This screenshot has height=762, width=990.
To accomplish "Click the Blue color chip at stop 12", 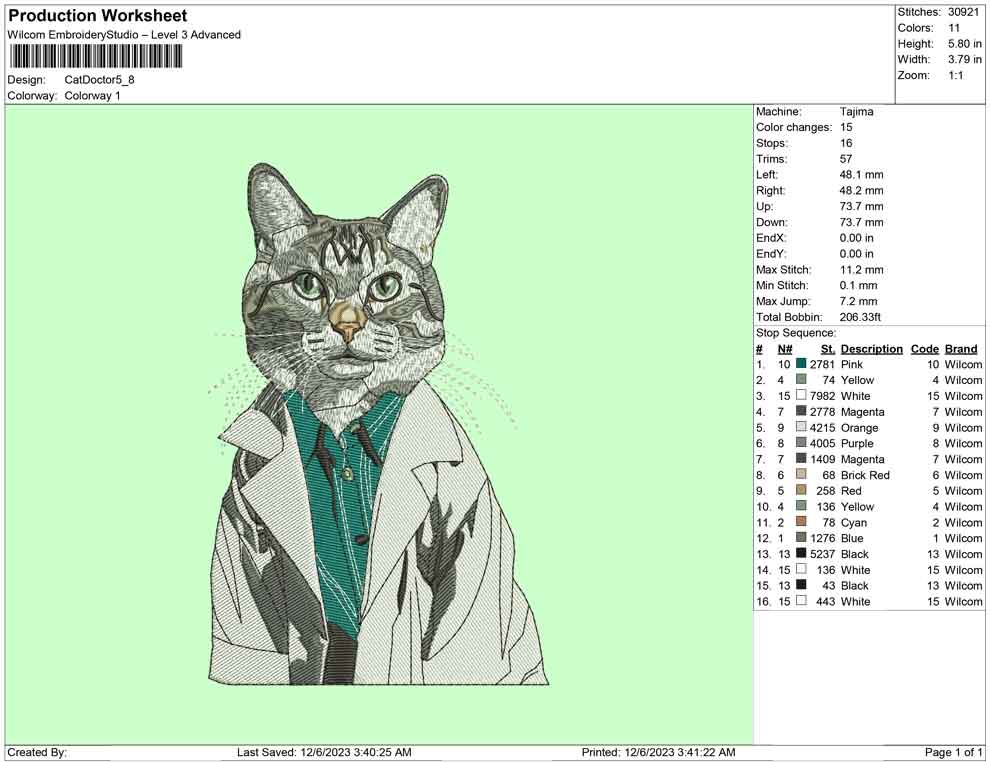I will (800, 538).
